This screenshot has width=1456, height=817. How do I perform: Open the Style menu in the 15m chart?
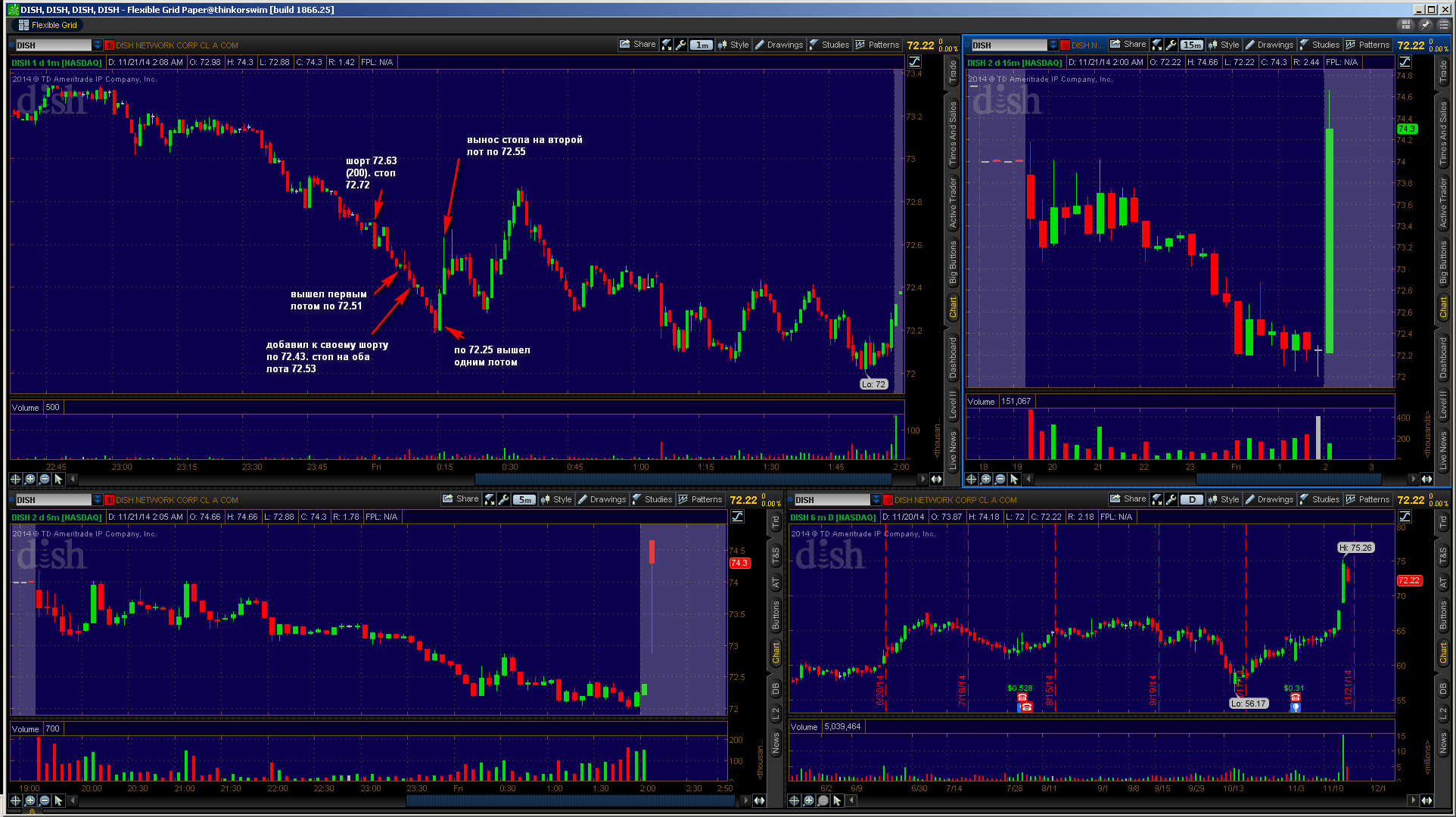[1223, 45]
